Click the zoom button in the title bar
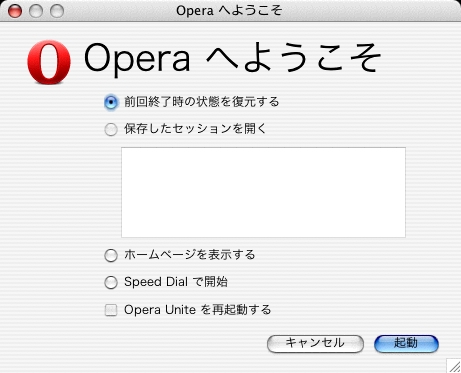The height and width of the screenshot is (373, 461). coord(57,11)
